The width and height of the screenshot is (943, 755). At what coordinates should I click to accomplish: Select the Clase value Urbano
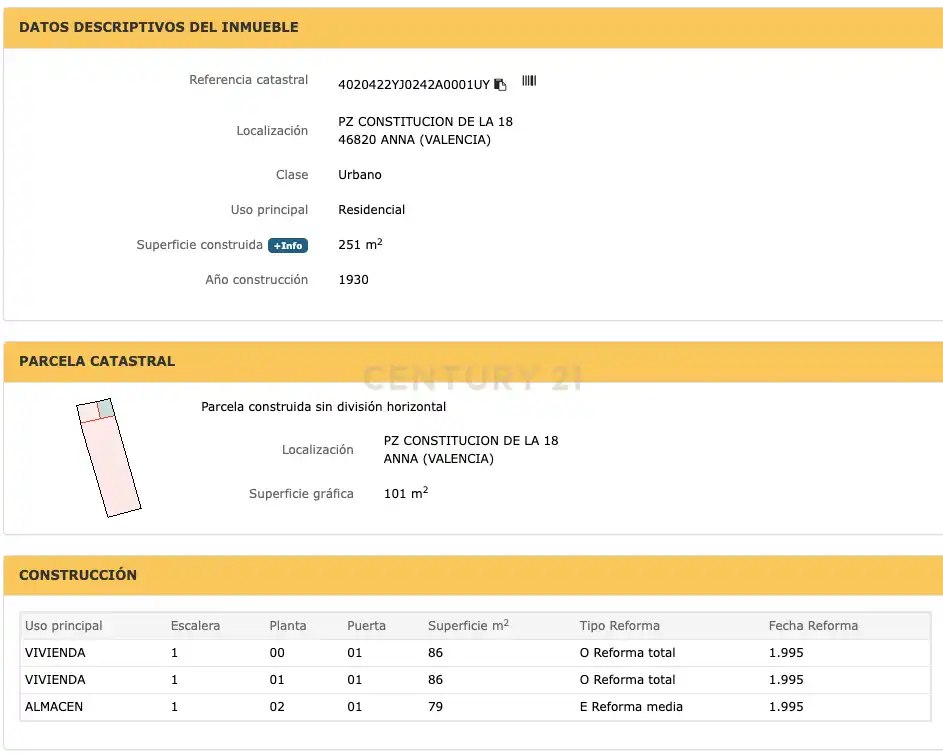(x=360, y=174)
